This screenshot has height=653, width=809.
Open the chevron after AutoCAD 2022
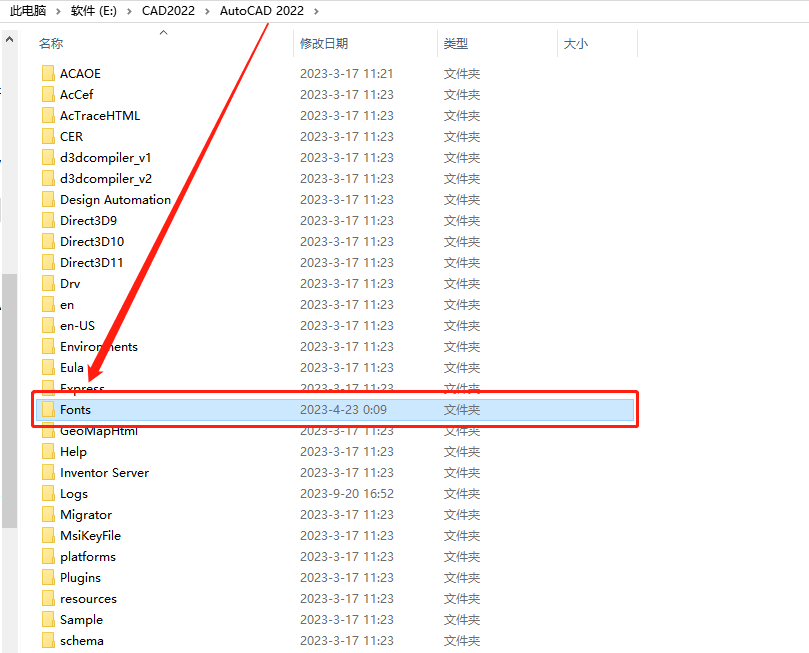pyautogui.click(x=316, y=11)
